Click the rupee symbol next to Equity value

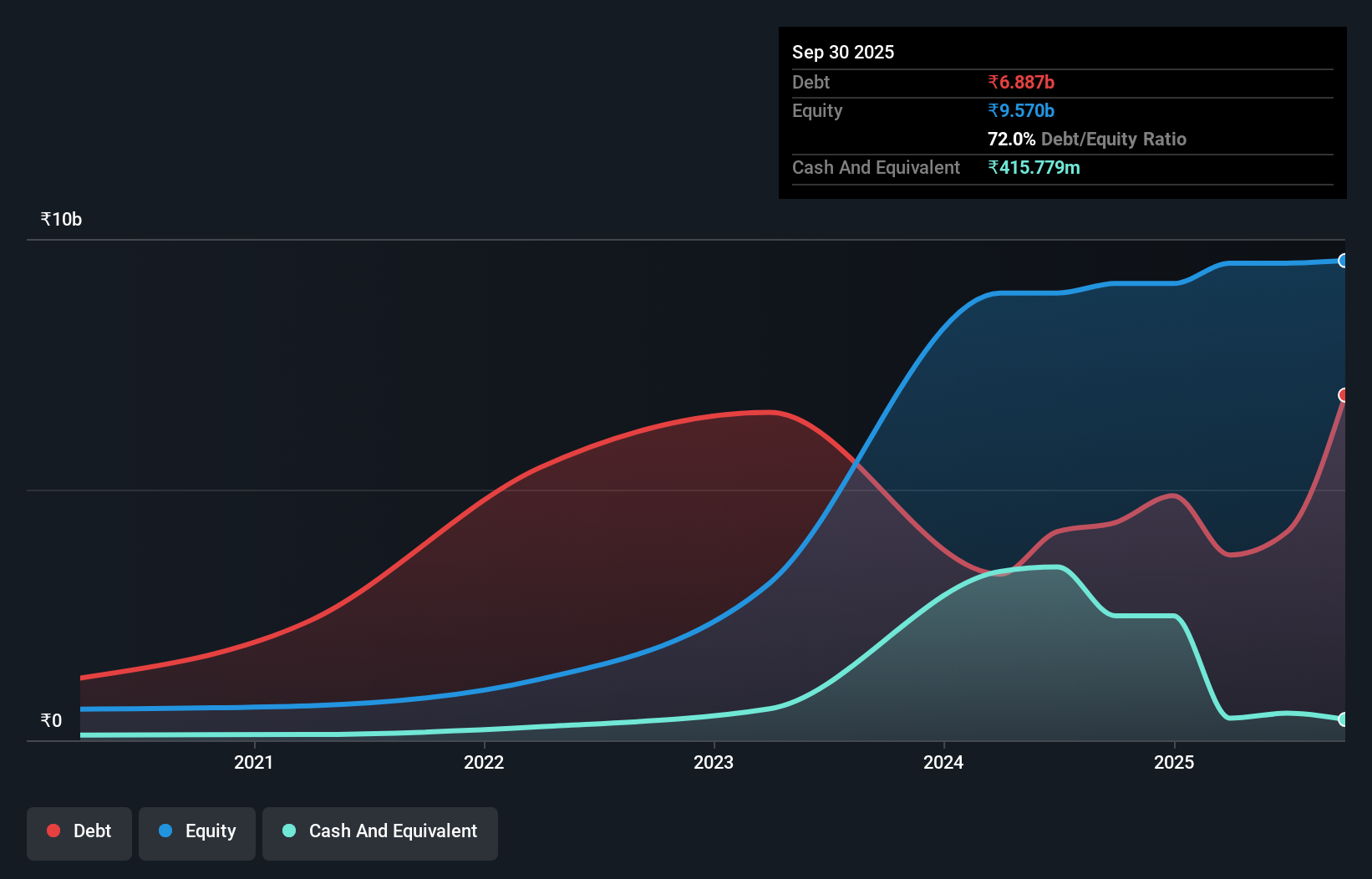[x=993, y=110]
